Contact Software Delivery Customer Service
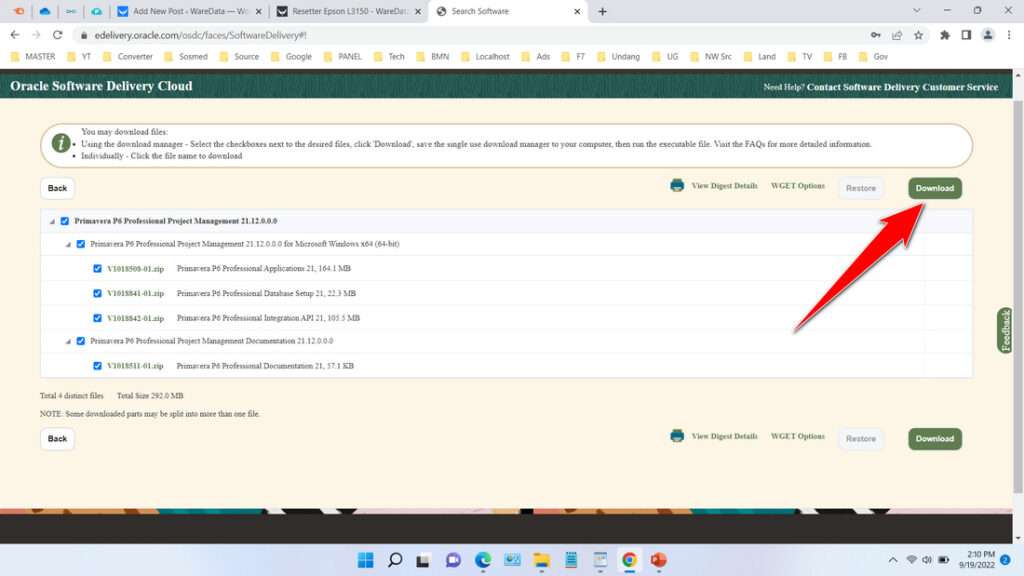 pyautogui.click(x=902, y=87)
